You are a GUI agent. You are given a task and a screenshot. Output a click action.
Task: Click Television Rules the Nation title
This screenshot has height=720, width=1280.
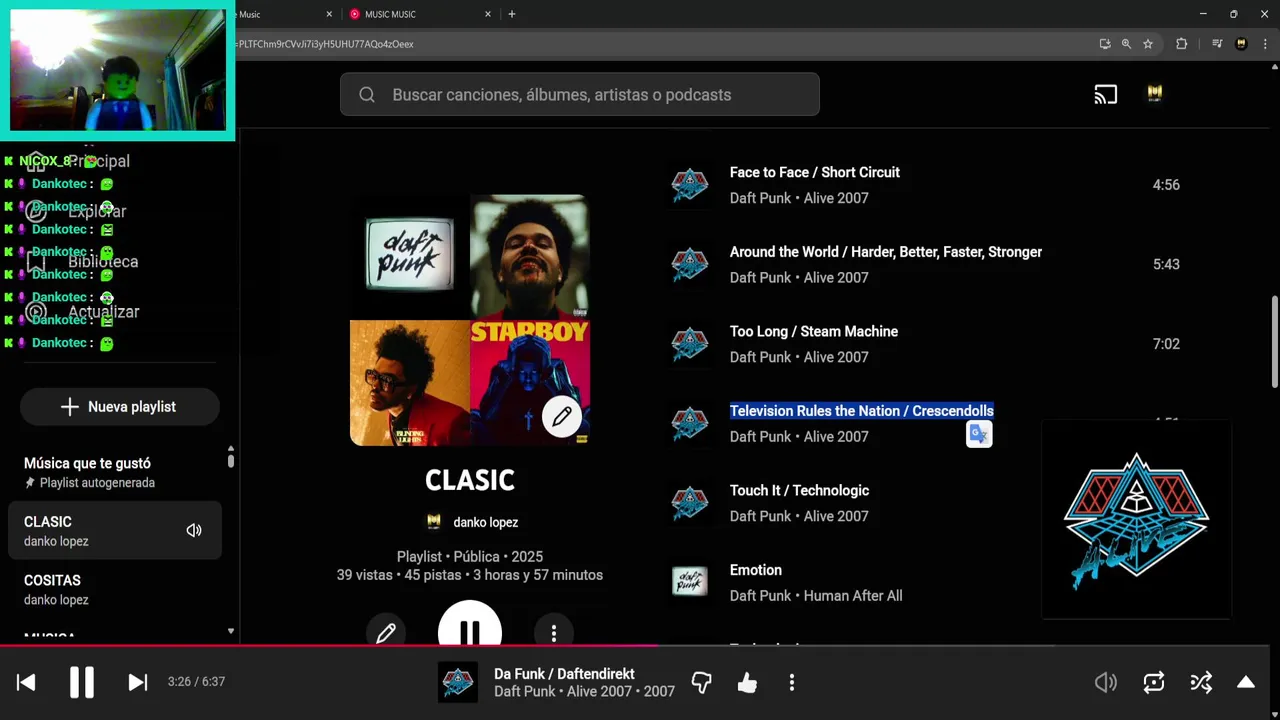[x=862, y=411]
